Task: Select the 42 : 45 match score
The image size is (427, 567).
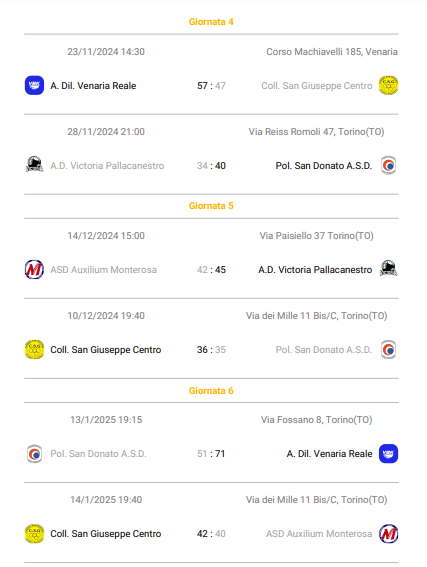Action: pyautogui.click(x=211, y=270)
